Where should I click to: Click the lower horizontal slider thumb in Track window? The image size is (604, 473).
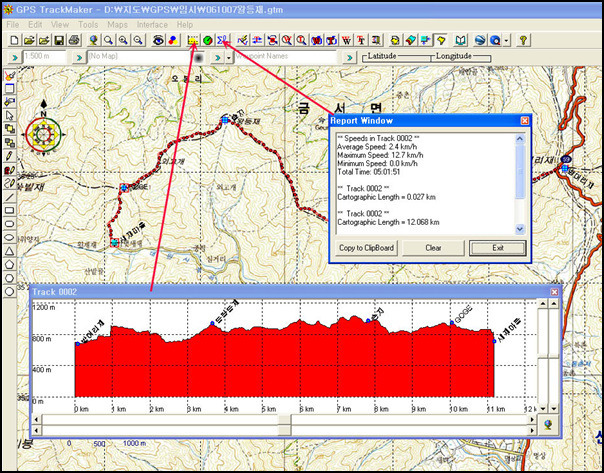[285, 430]
